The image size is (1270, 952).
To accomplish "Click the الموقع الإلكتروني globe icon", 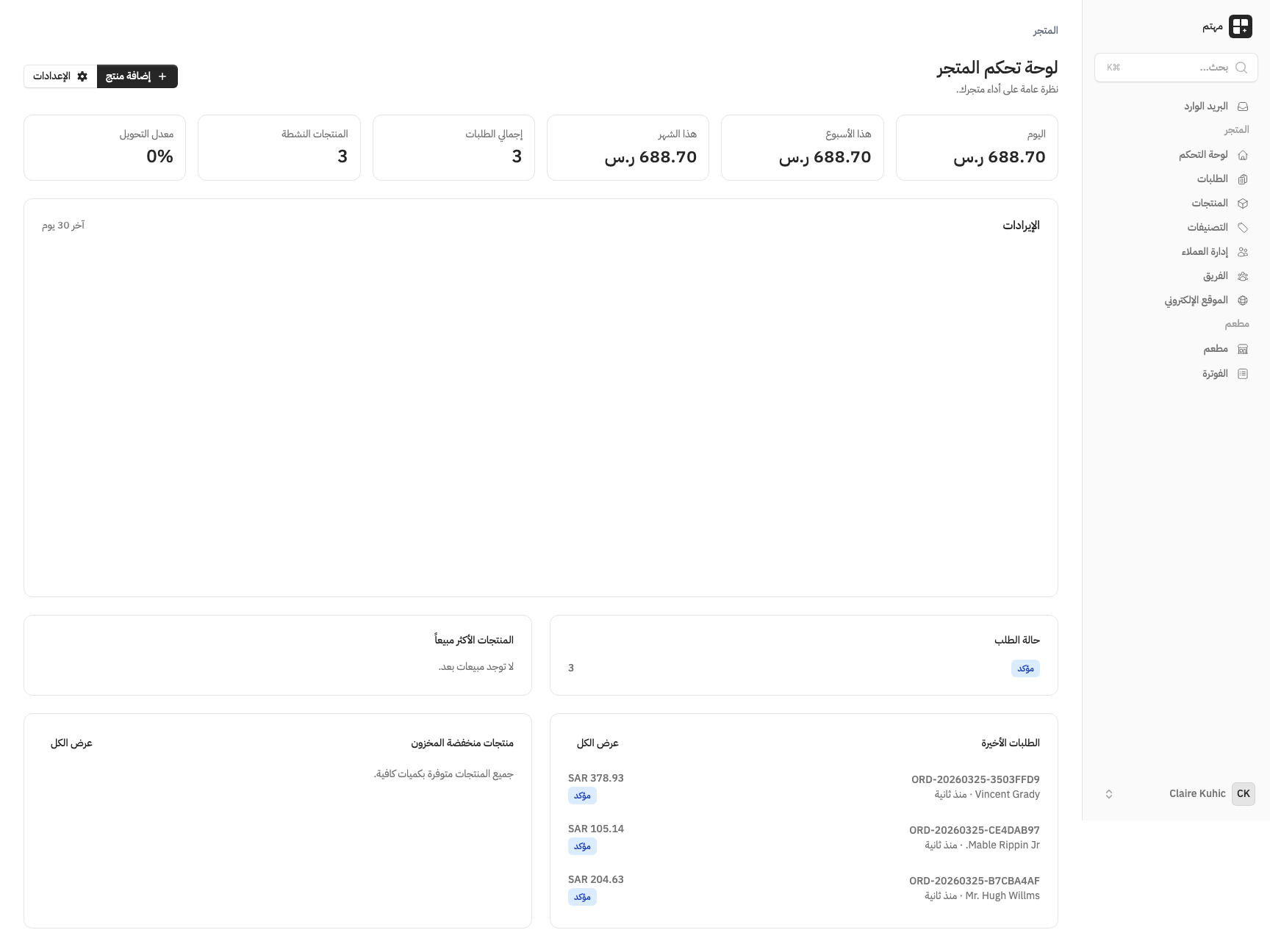I will tap(1244, 300).
